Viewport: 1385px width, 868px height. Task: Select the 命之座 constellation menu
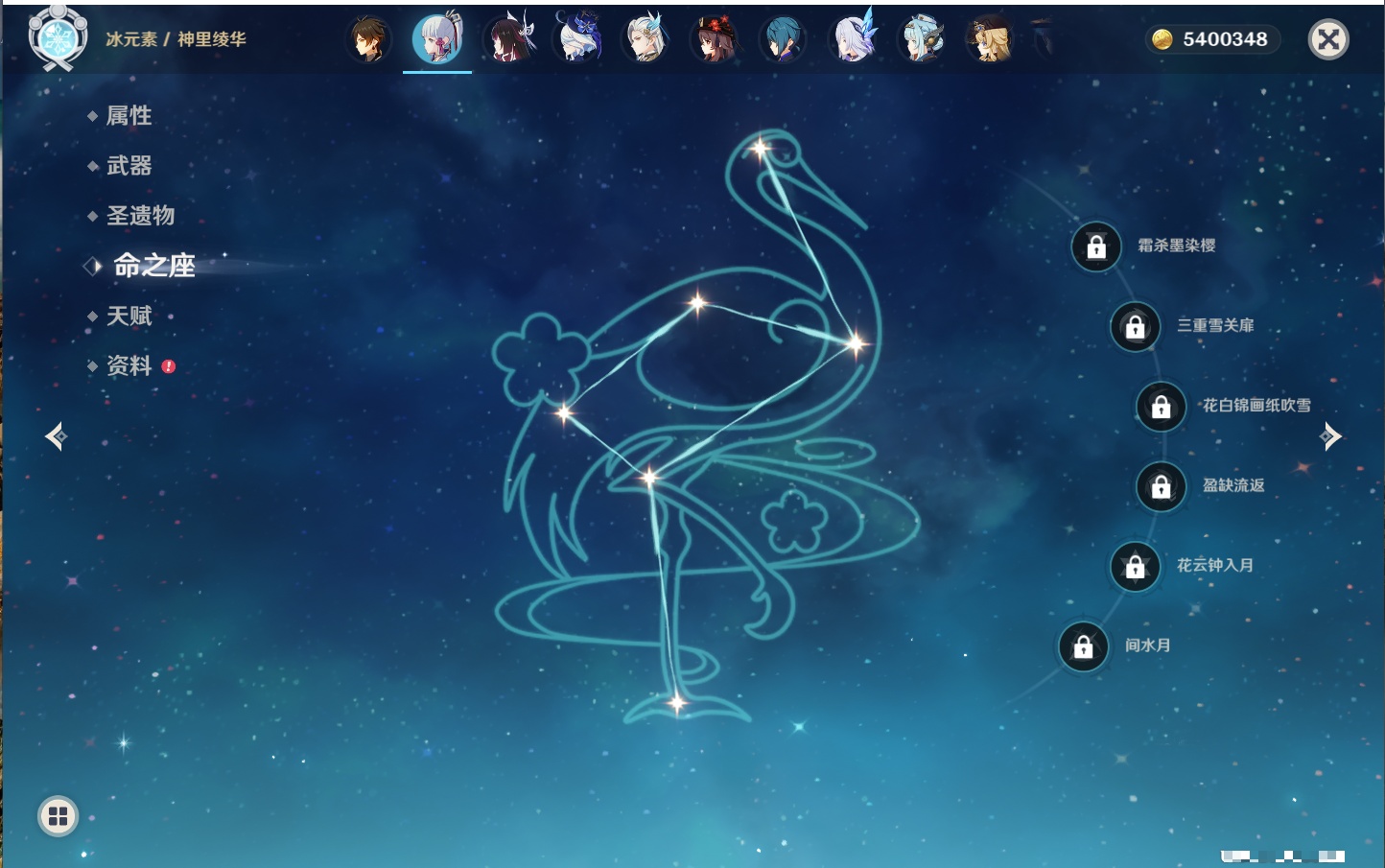[153, 266]
